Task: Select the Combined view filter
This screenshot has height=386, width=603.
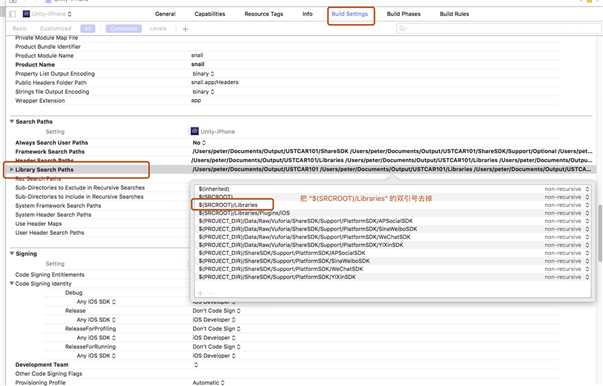Action: point(124,29)
